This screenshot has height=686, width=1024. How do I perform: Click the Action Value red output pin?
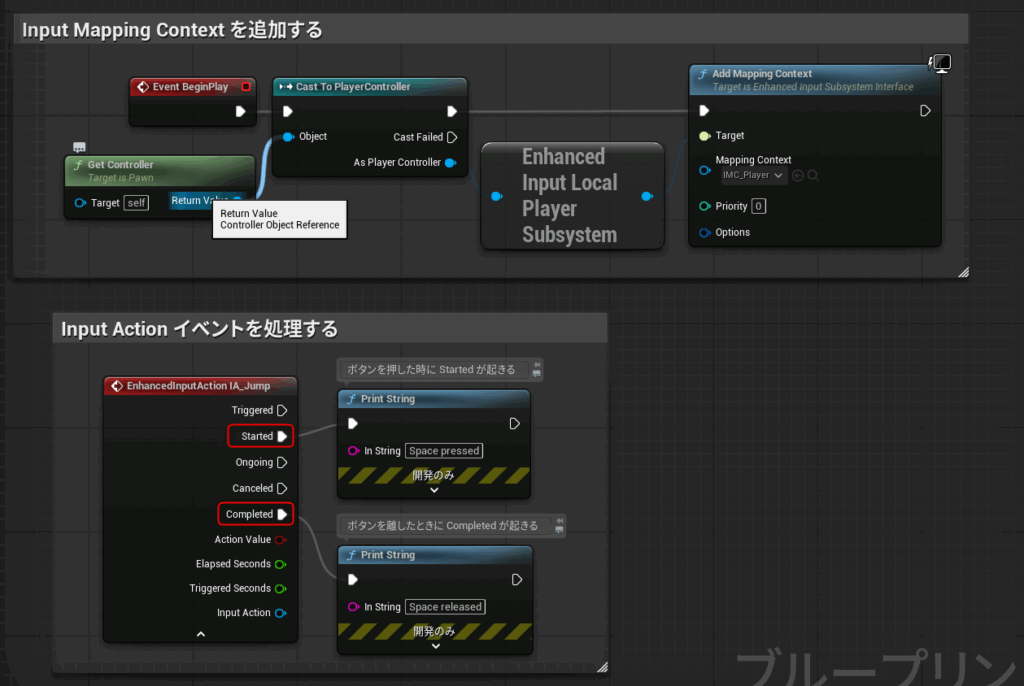tap(281, 540)
